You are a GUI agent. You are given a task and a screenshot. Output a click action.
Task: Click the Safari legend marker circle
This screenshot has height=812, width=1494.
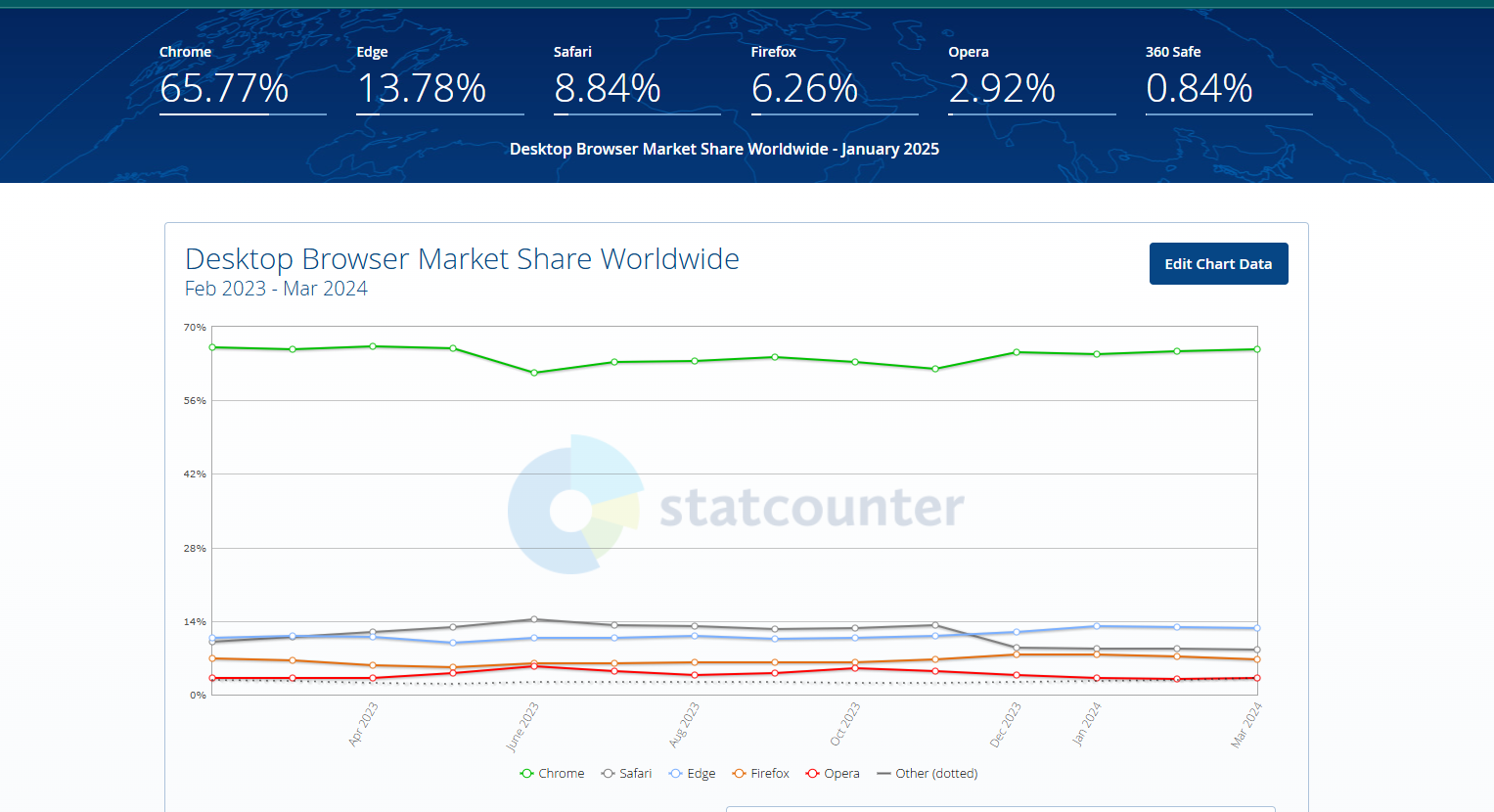click(x=608, y=773)
